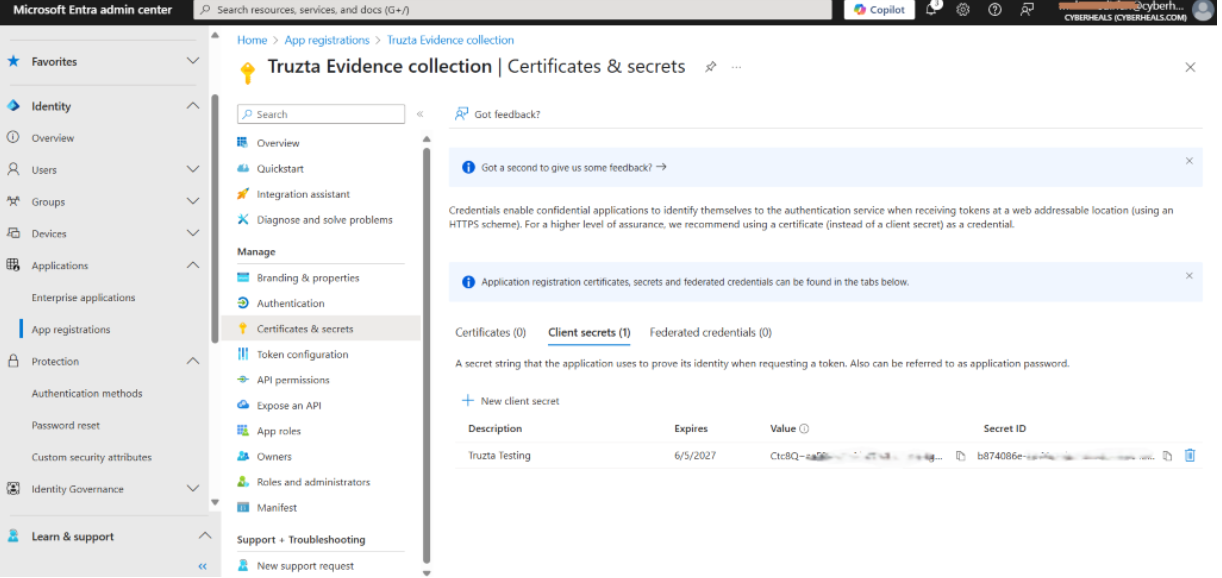
Task: Select Certificates & secrets in the menu
Action: [305, 329]
